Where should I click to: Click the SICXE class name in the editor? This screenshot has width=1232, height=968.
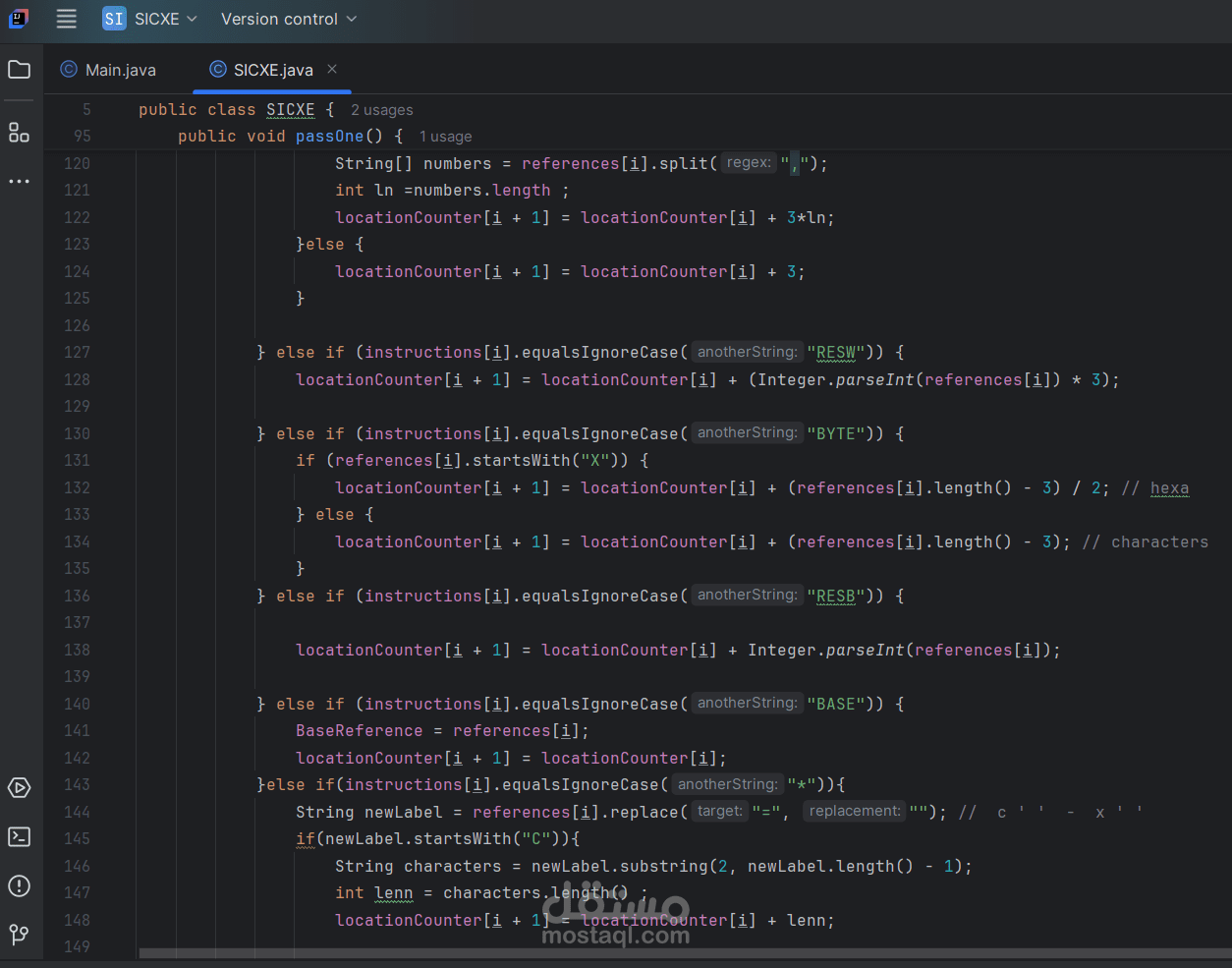290,109
